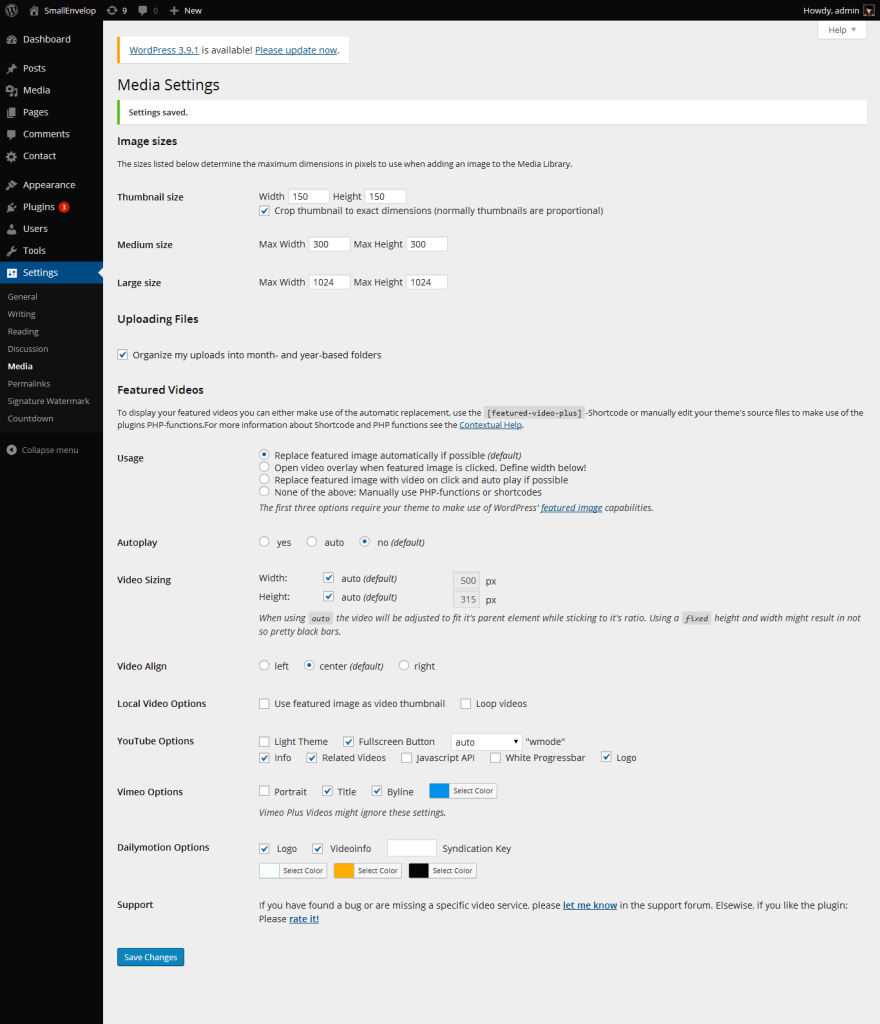
Task: Open Writing settings submenu item
Action: (22, 314)
